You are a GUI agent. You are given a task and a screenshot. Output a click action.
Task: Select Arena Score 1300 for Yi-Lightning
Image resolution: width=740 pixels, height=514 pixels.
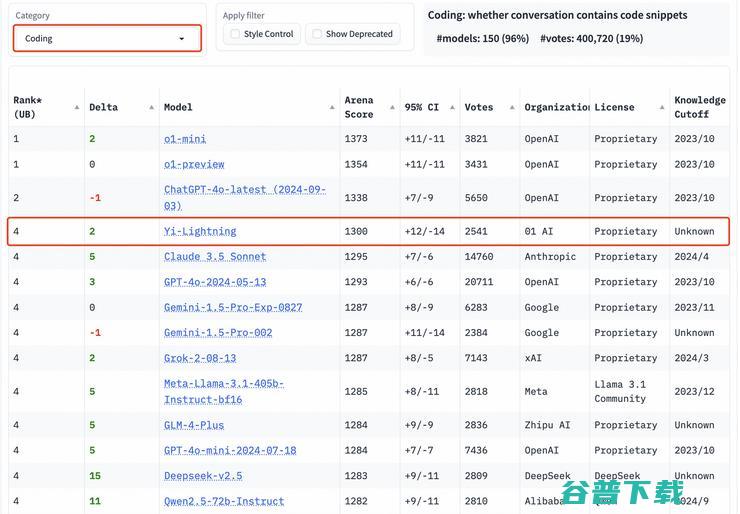[356, 231]
